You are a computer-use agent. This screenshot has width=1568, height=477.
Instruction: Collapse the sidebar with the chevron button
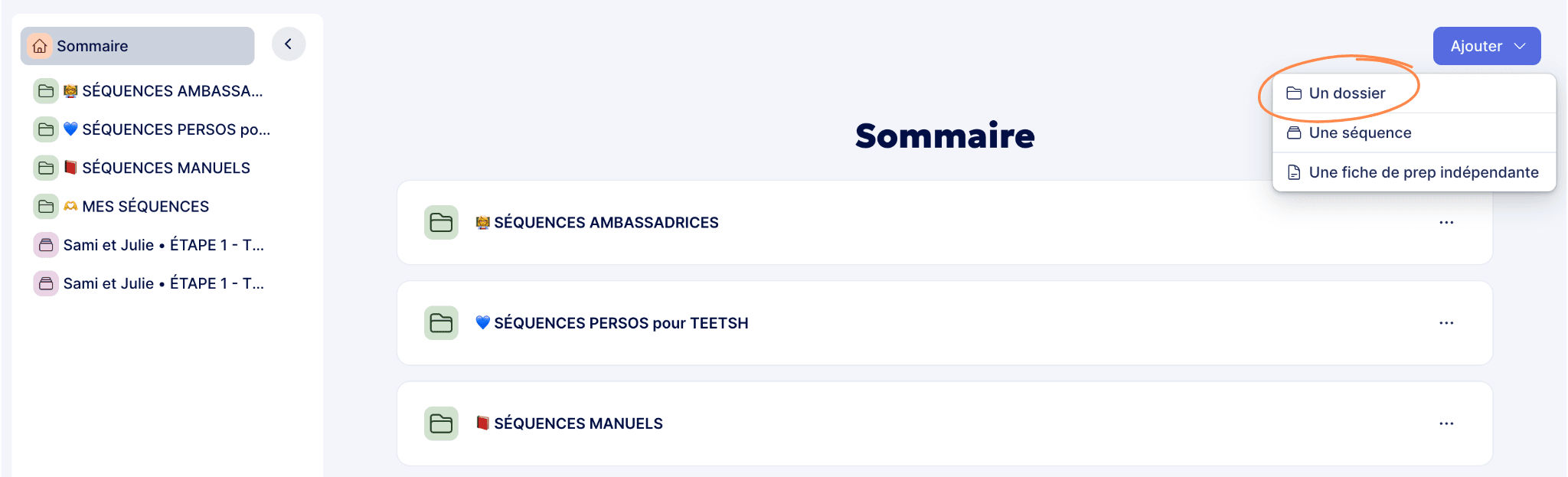click(289, 44)
